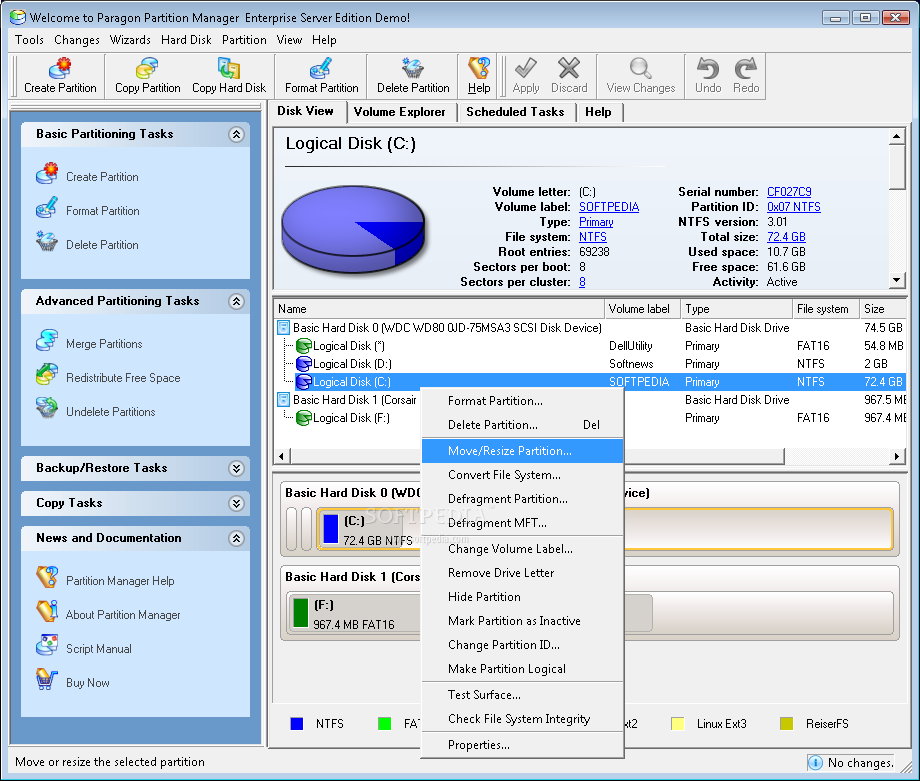Click the Partition Manager Help icon
This screenshot has width=920, height=781.
point(47,577)
